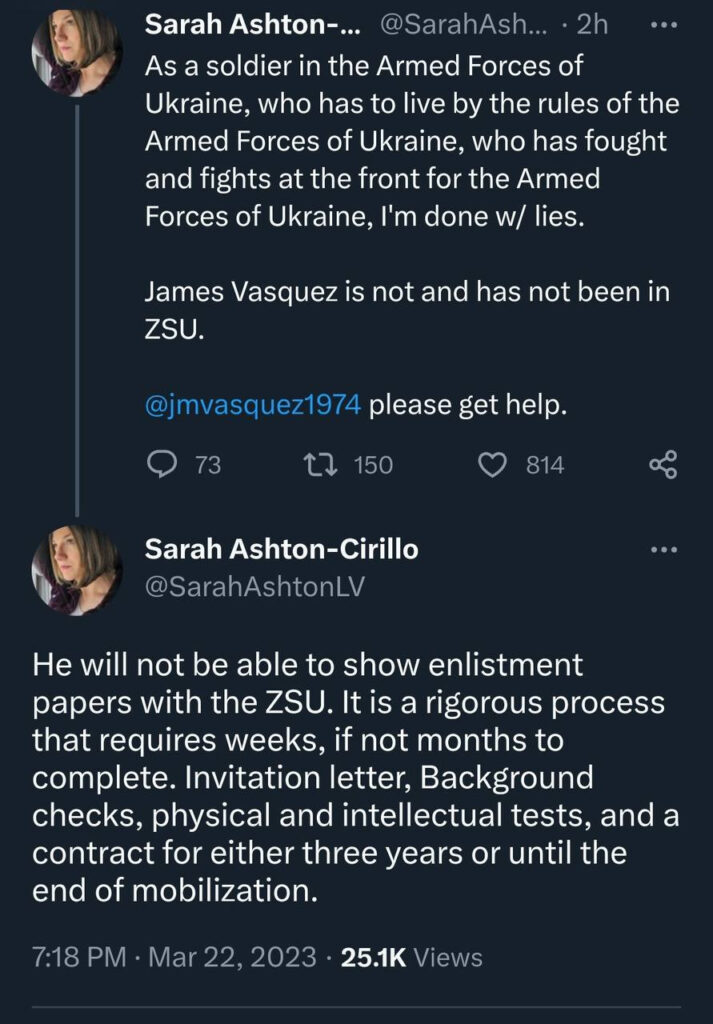
Task: Click the top tweet's profile avatar
Action: pos(77,56)
